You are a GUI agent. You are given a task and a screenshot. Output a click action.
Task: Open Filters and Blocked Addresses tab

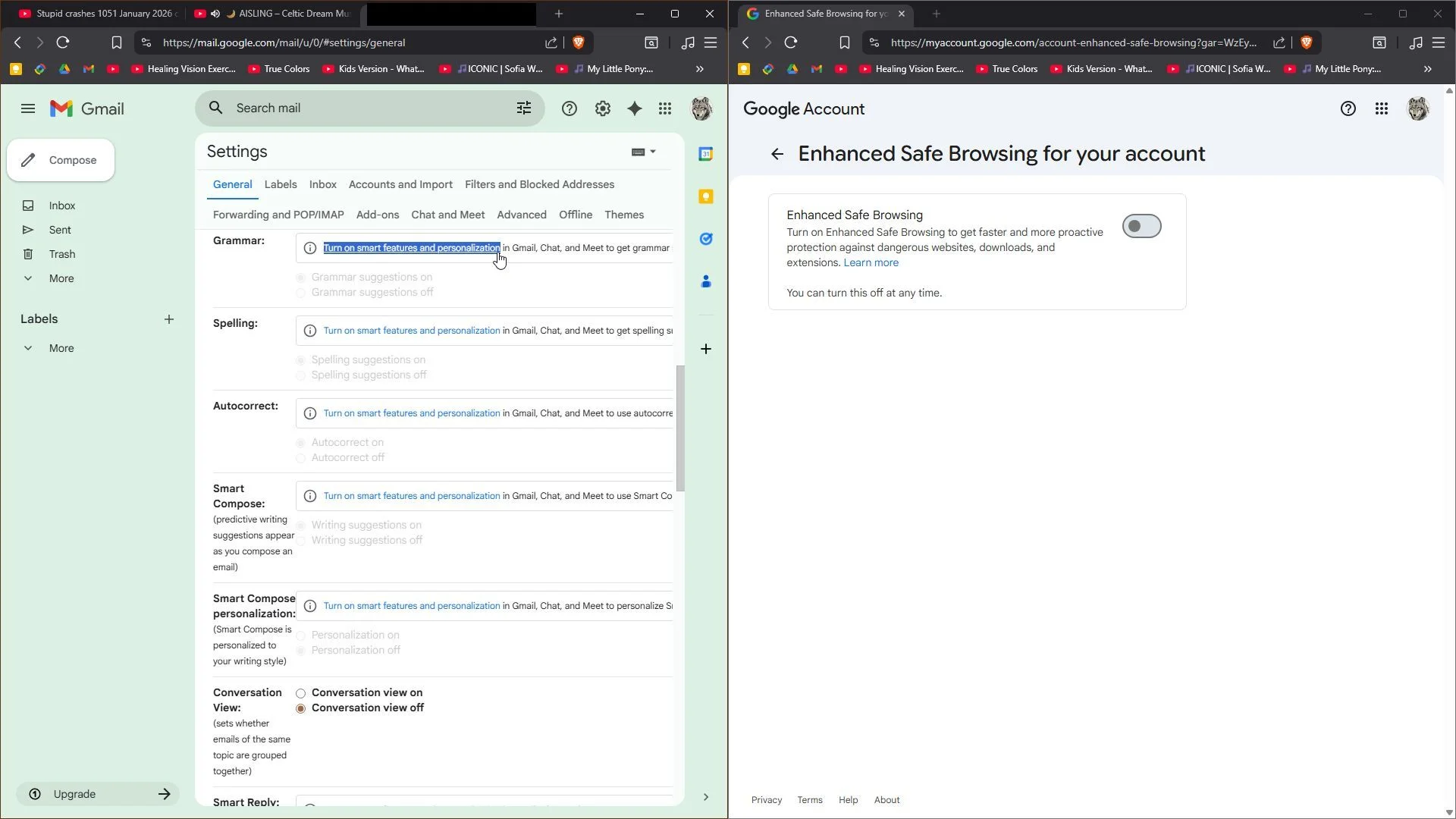coord(539,184)
